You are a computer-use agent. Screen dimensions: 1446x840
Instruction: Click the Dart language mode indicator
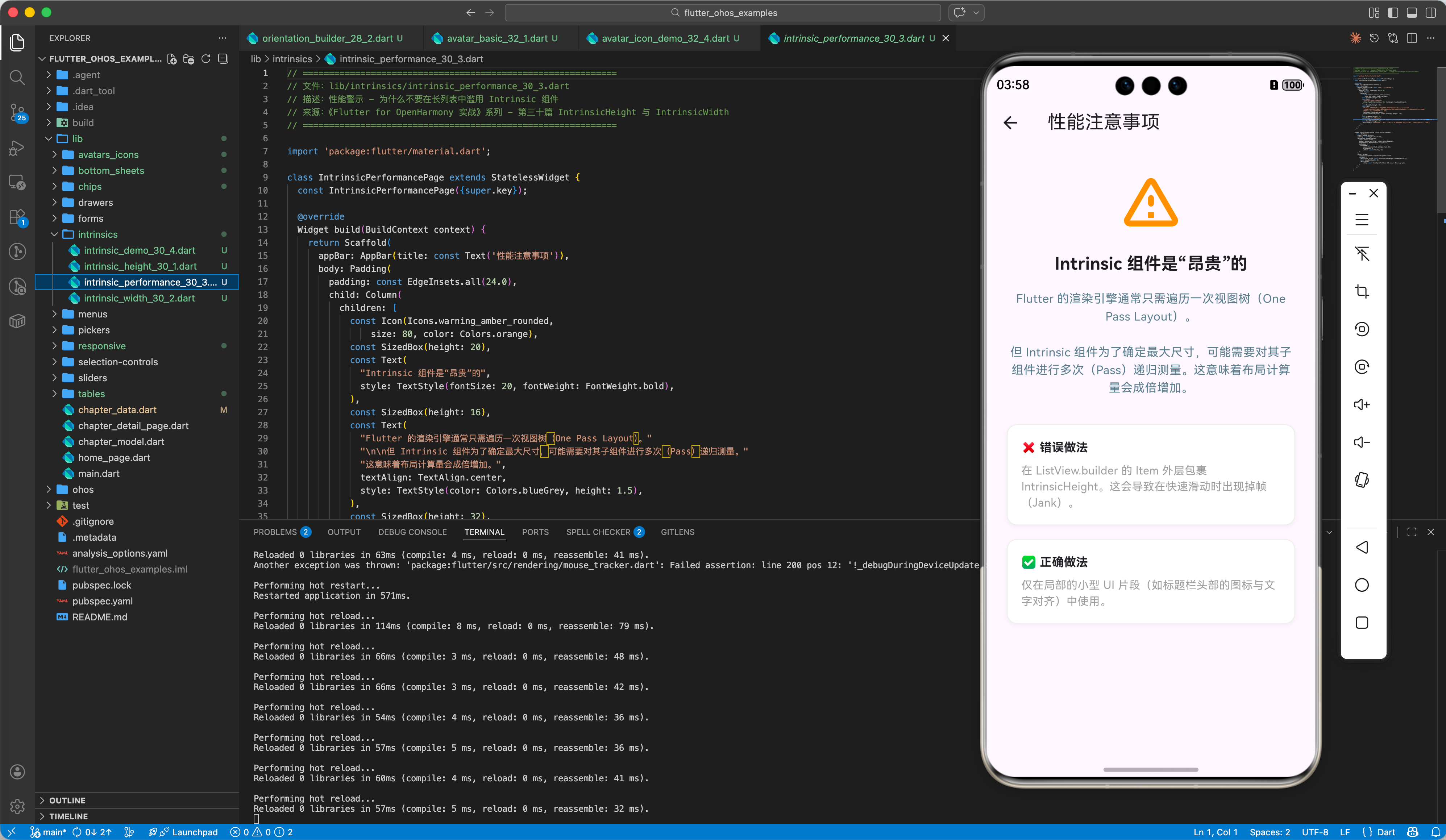[x=1386, y=832]
